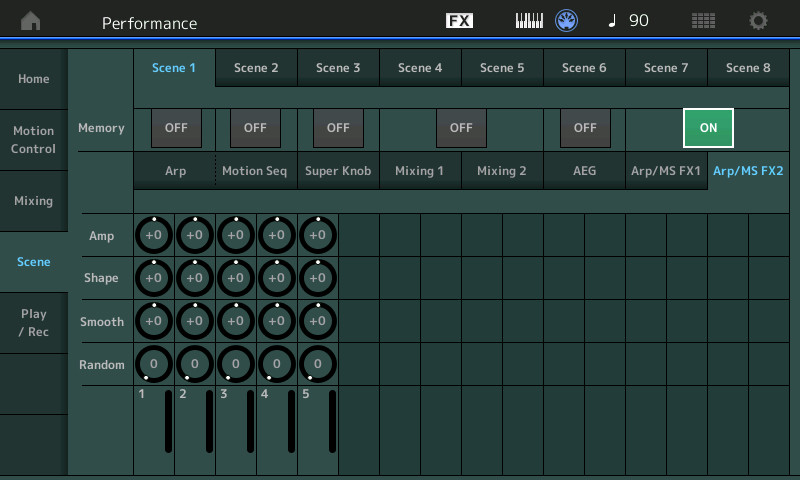
Task: Open the keyboard MIDI settings icon
Action: coord(529,21)
